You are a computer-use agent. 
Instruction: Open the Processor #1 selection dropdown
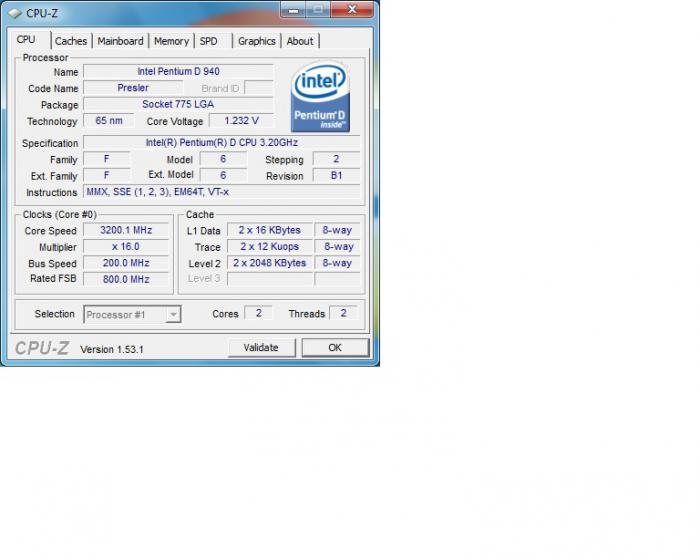pyautogui.click(x=132, y=314)
